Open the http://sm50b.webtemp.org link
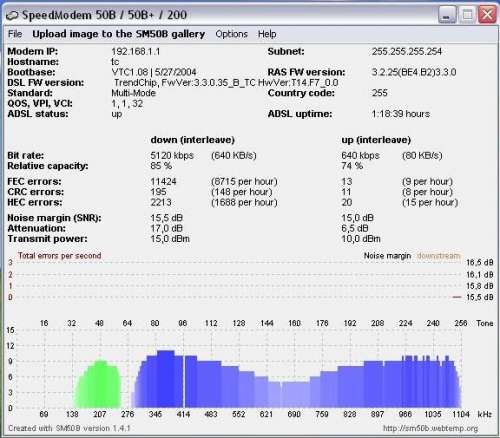Viewport: 500px width, 438px height. [x=430, y=428]
